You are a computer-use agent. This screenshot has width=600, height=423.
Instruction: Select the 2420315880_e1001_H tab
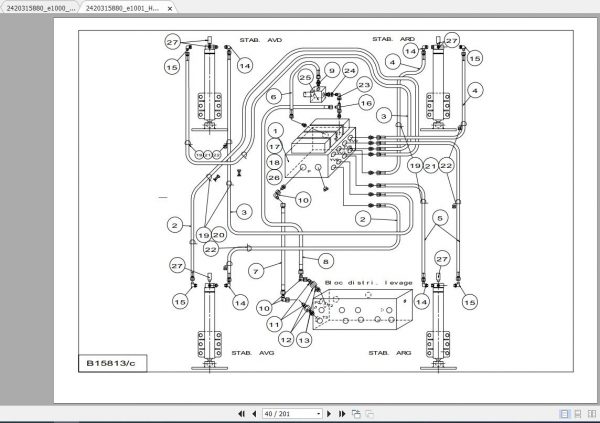click(122, 8)
